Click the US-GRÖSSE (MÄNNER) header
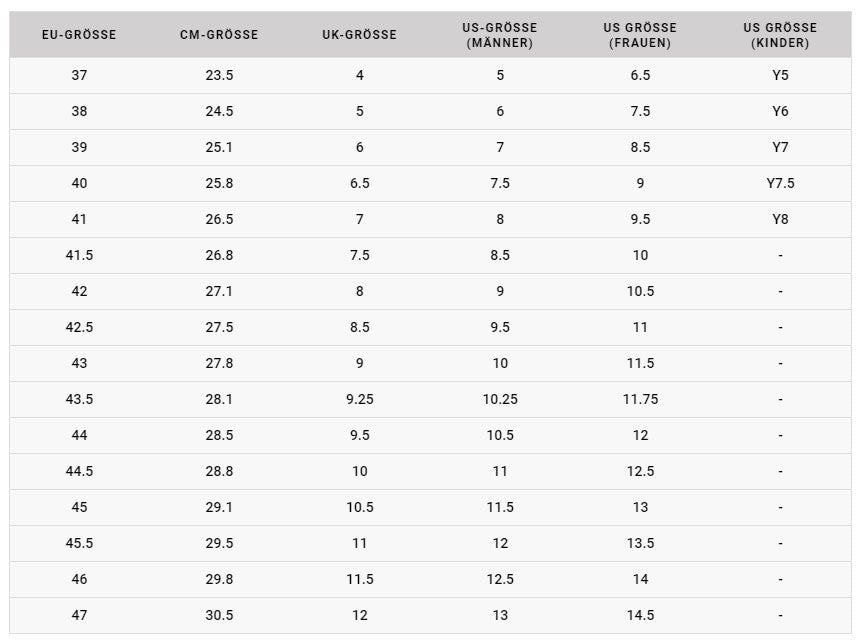 click(x=500, y=35)
